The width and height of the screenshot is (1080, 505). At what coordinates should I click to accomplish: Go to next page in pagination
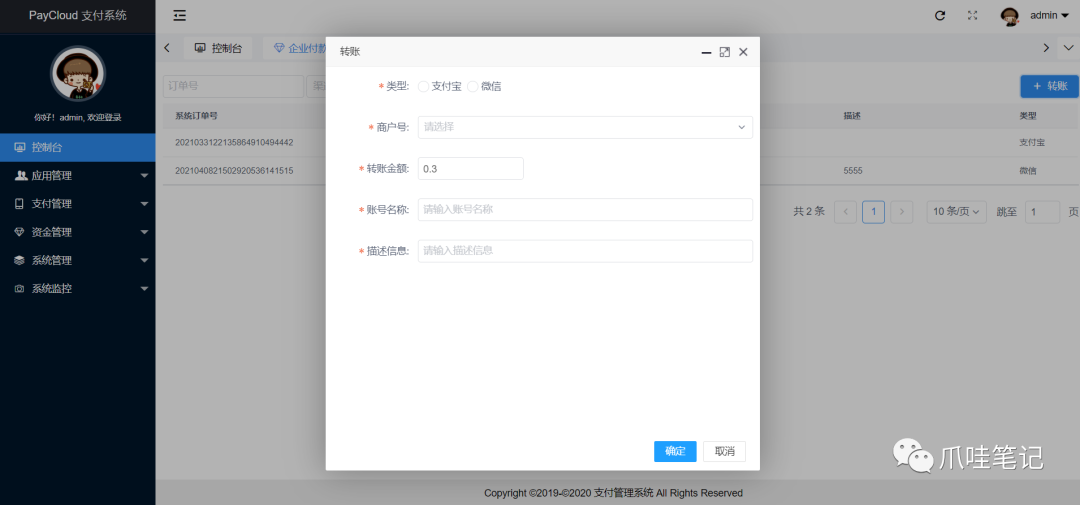902,212
